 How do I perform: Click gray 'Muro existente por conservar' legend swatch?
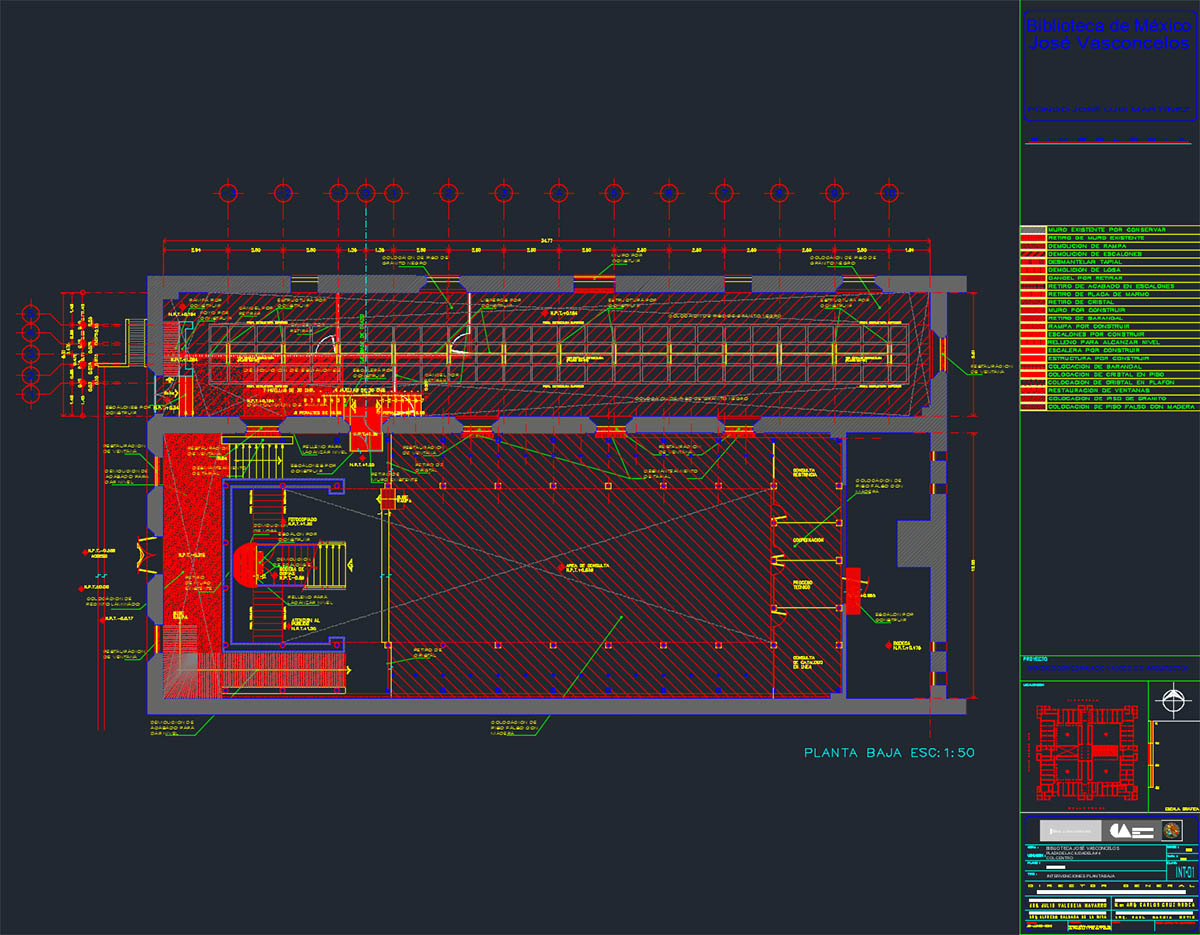tap(1032, 229)
